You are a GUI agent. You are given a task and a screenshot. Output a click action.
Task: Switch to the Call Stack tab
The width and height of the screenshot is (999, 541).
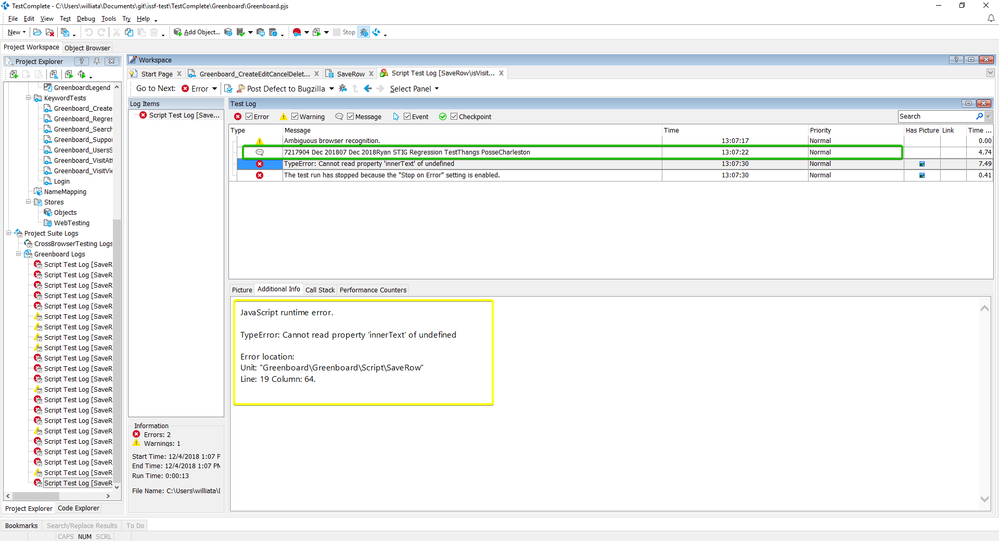click(320, 290)
